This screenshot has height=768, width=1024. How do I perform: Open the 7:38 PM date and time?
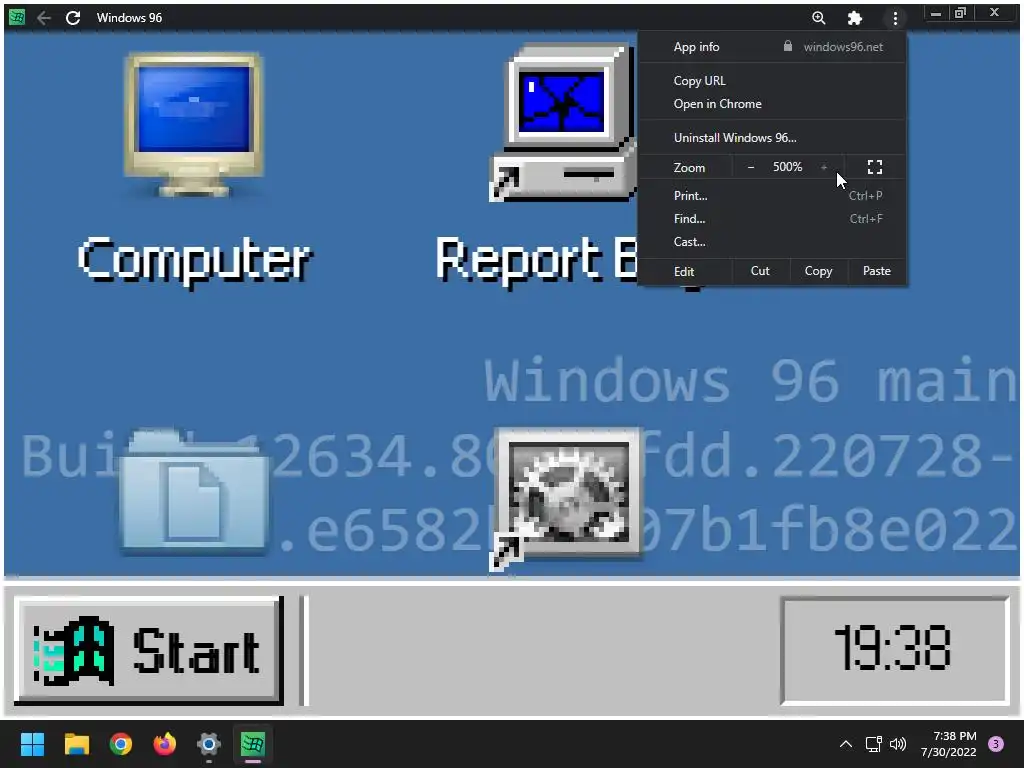point(949,744)
